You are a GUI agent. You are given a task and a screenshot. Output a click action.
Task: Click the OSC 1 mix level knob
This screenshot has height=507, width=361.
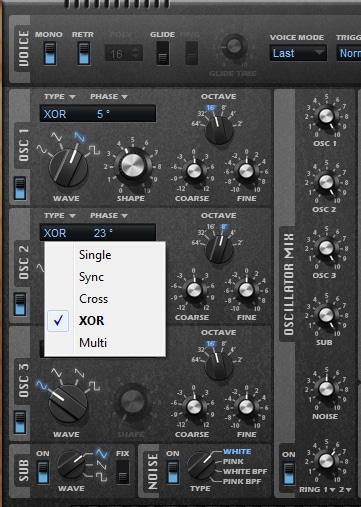[x=326, y=116]
